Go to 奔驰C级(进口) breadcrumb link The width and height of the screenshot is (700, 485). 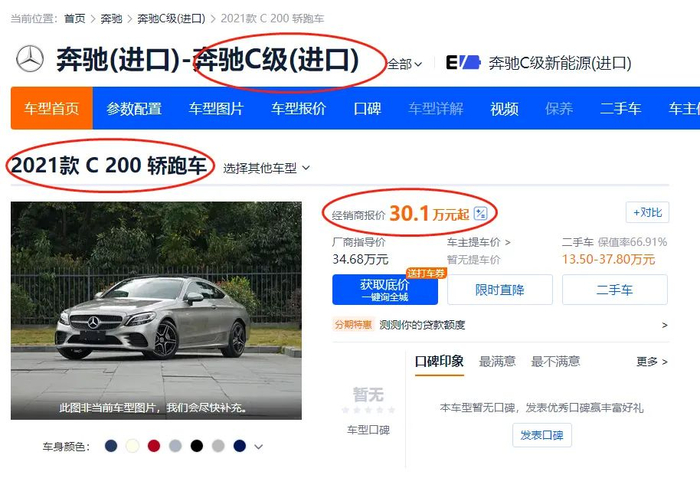(171, 19)
